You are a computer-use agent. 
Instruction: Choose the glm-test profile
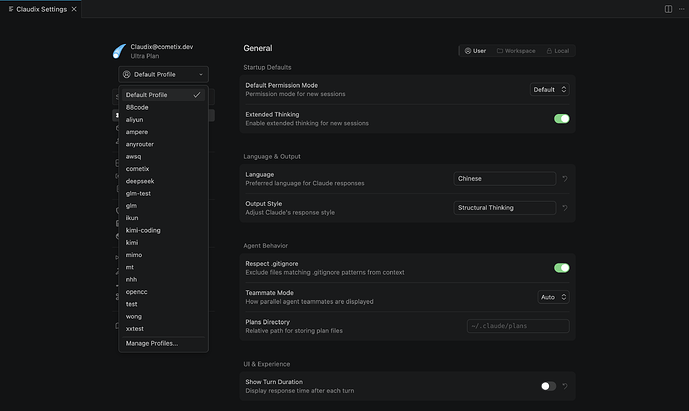[163, 193]
